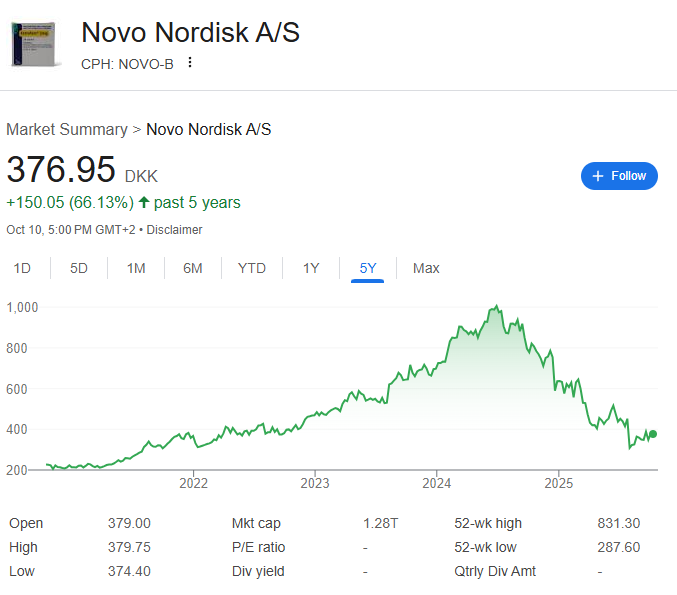Viewport: 677px width, 595px height.
Task: Open the Disclaimer link
Action: point(175,230)
